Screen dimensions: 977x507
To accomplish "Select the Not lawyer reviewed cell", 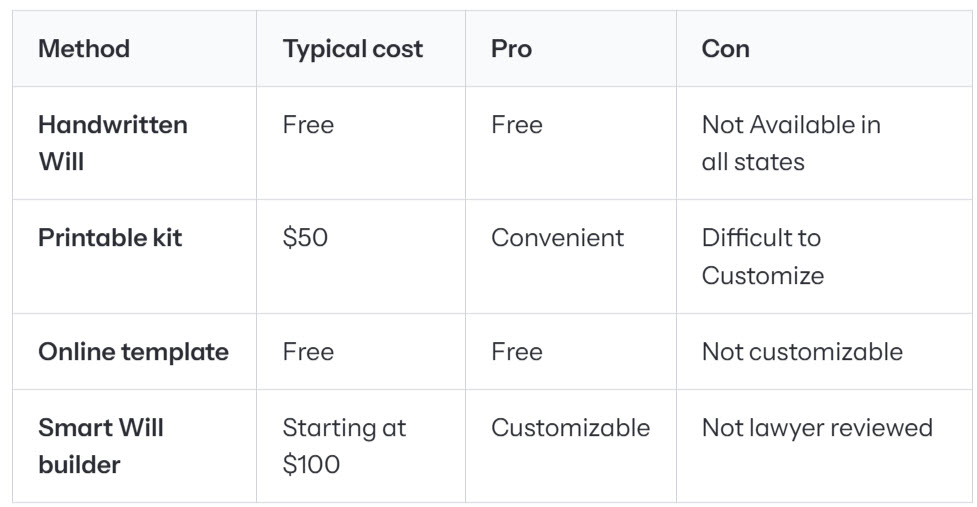I will [817, 427].
